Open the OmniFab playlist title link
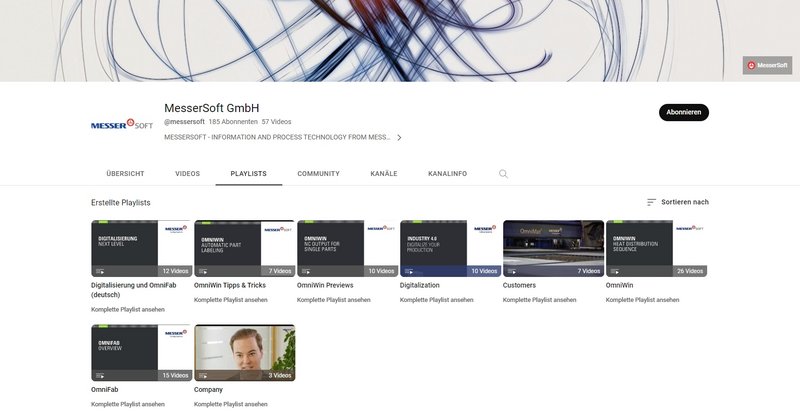Image resolution: width=800 pixels, height=414 pixels. tap(105, 389)
